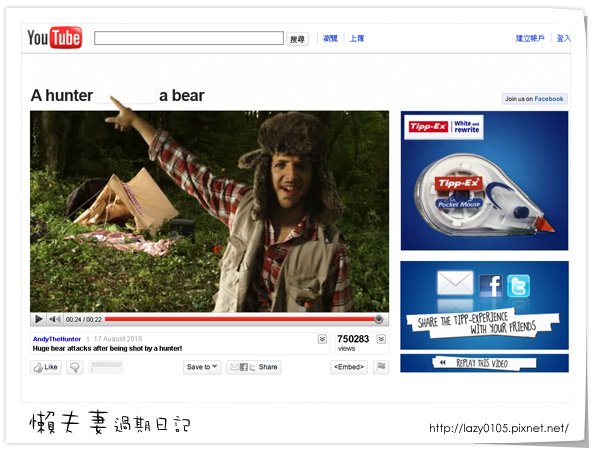Open the 上傳 upload menu link
The width and height of the screenshot is (600, 450).
357,38
